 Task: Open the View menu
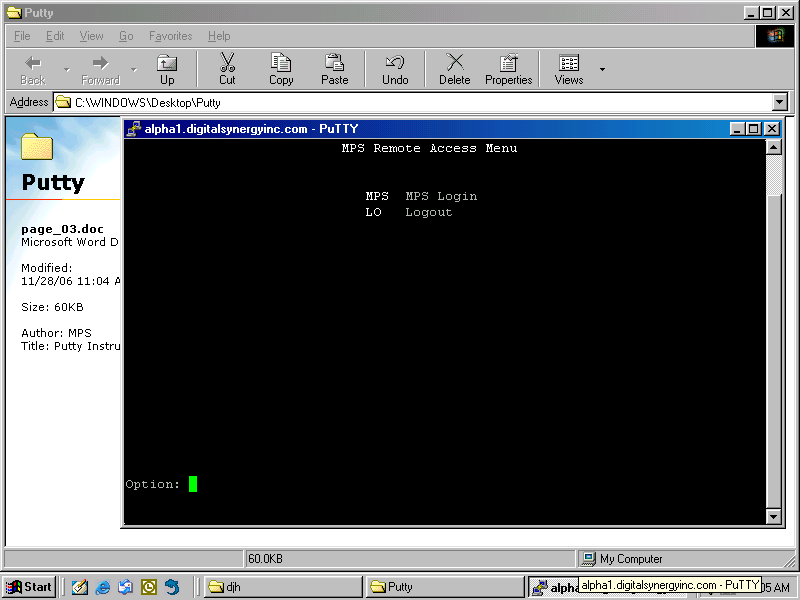[91, 36]
